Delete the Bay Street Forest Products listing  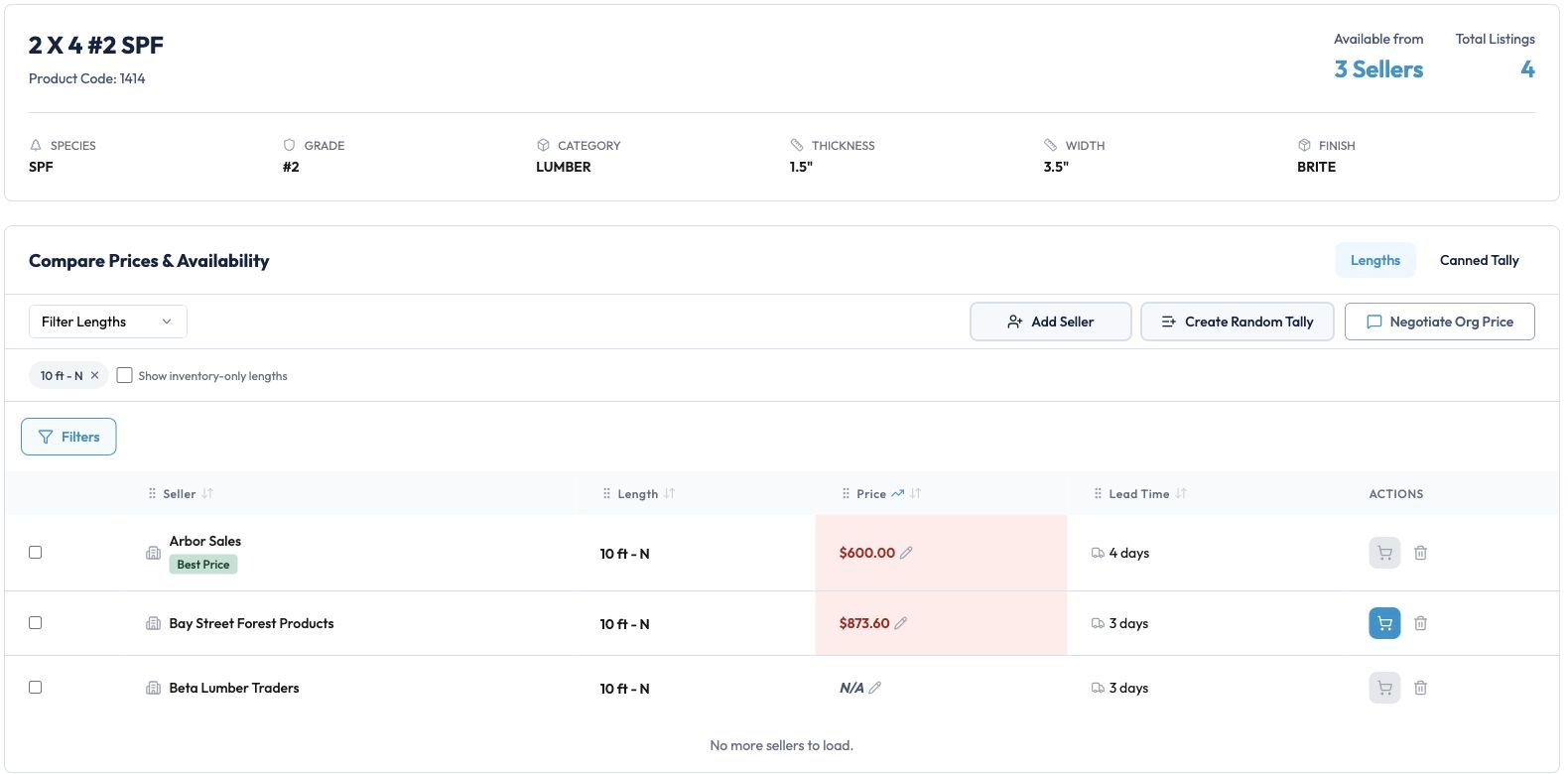(1420, 623)
